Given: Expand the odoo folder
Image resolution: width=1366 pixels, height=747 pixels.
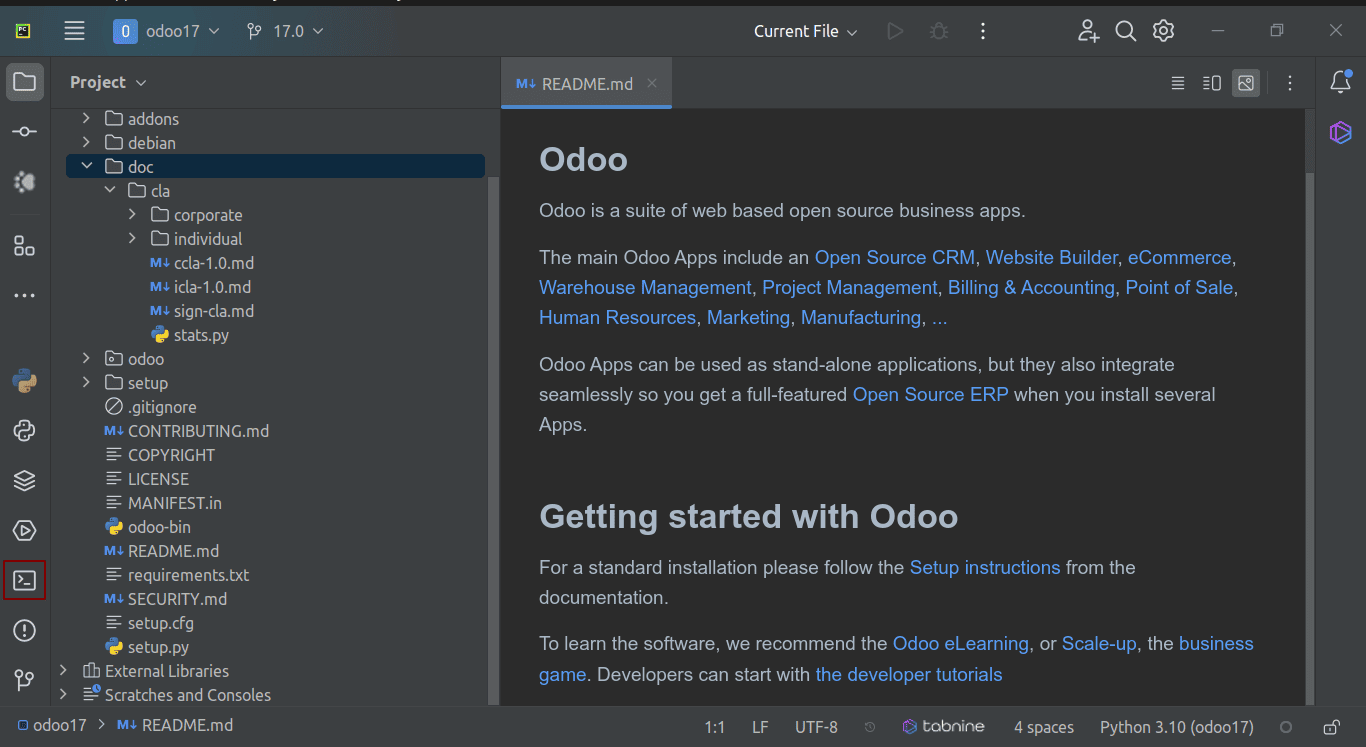Looking at the screenshot, I should [x=86, y=358].
